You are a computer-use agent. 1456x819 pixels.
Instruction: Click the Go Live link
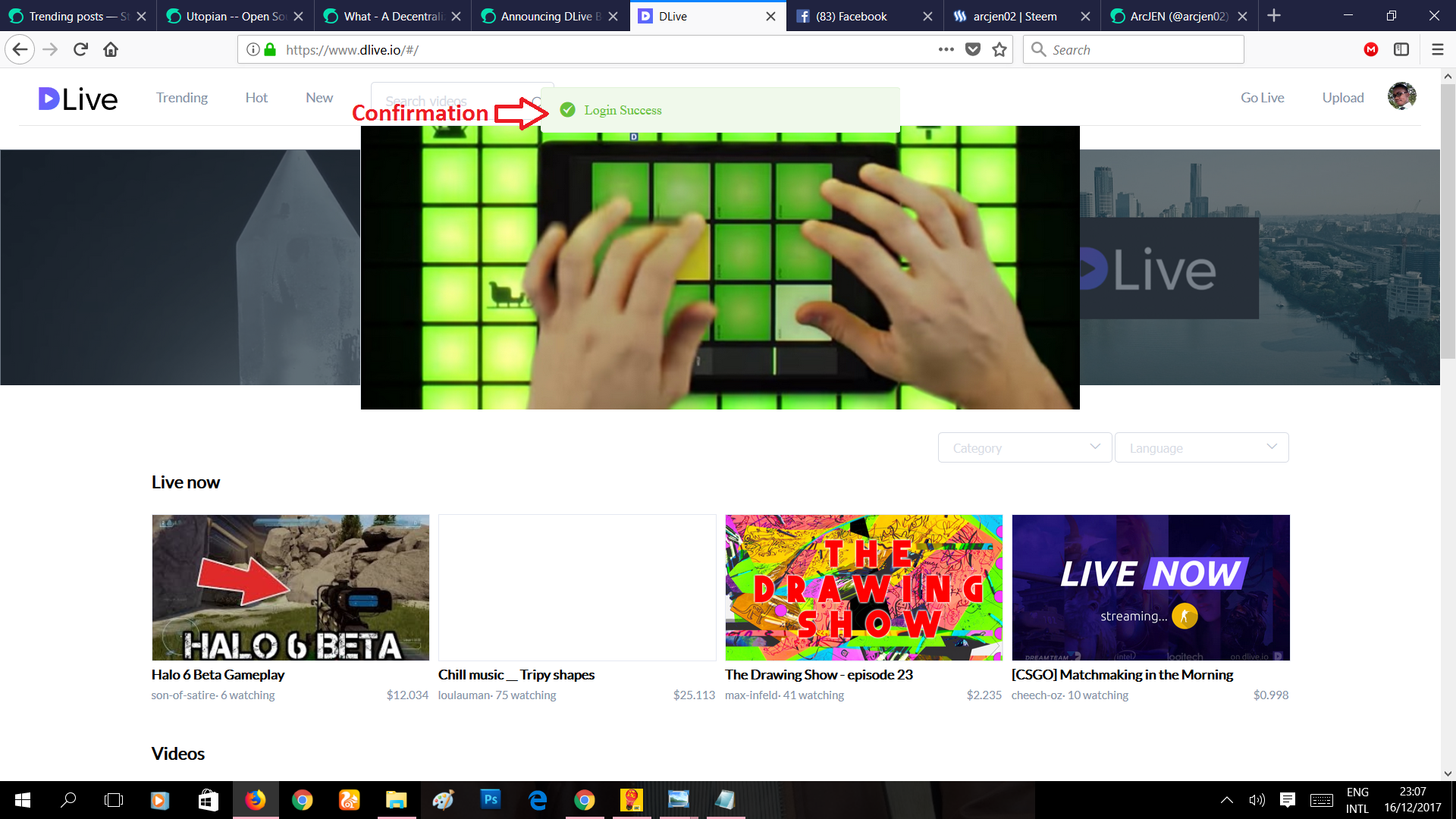1263,98
